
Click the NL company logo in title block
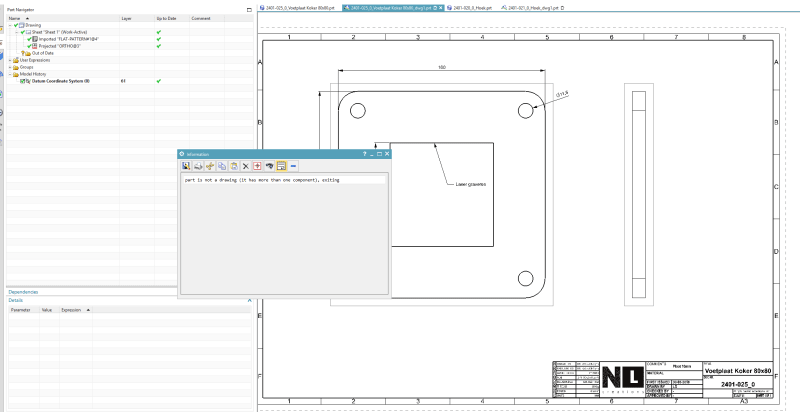coord(622,380)
